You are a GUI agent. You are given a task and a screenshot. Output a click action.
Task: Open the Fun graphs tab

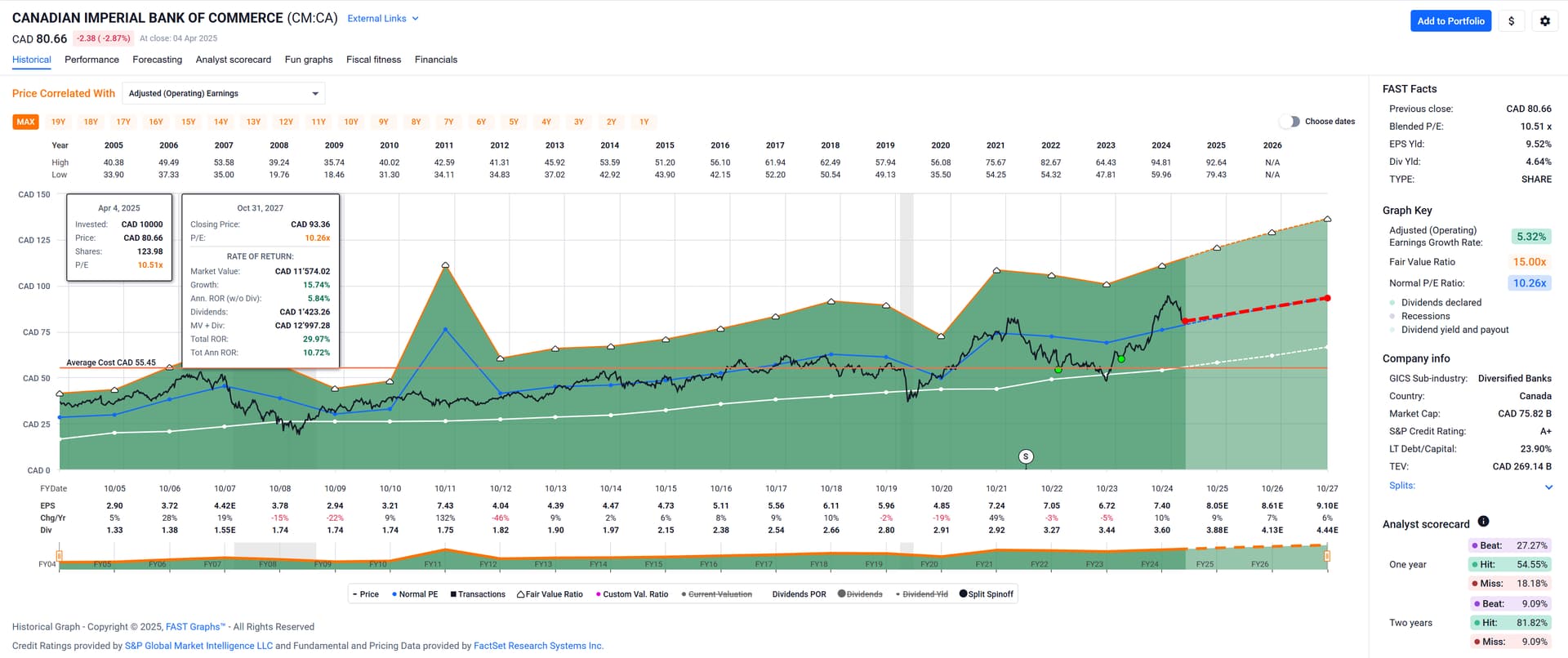tap(309, 60)
